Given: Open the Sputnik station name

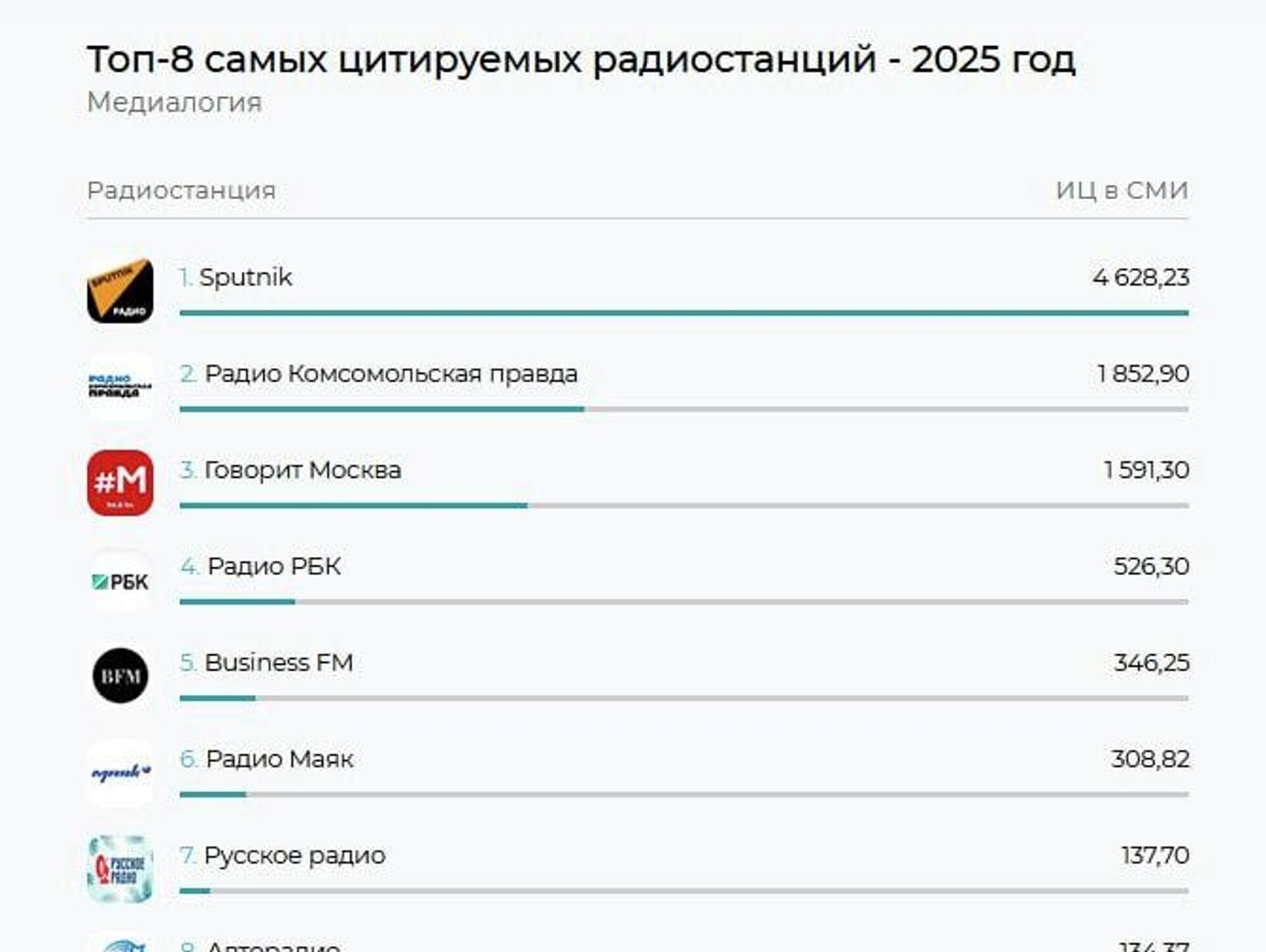Looking at the screenshot, I should [245, 278].
